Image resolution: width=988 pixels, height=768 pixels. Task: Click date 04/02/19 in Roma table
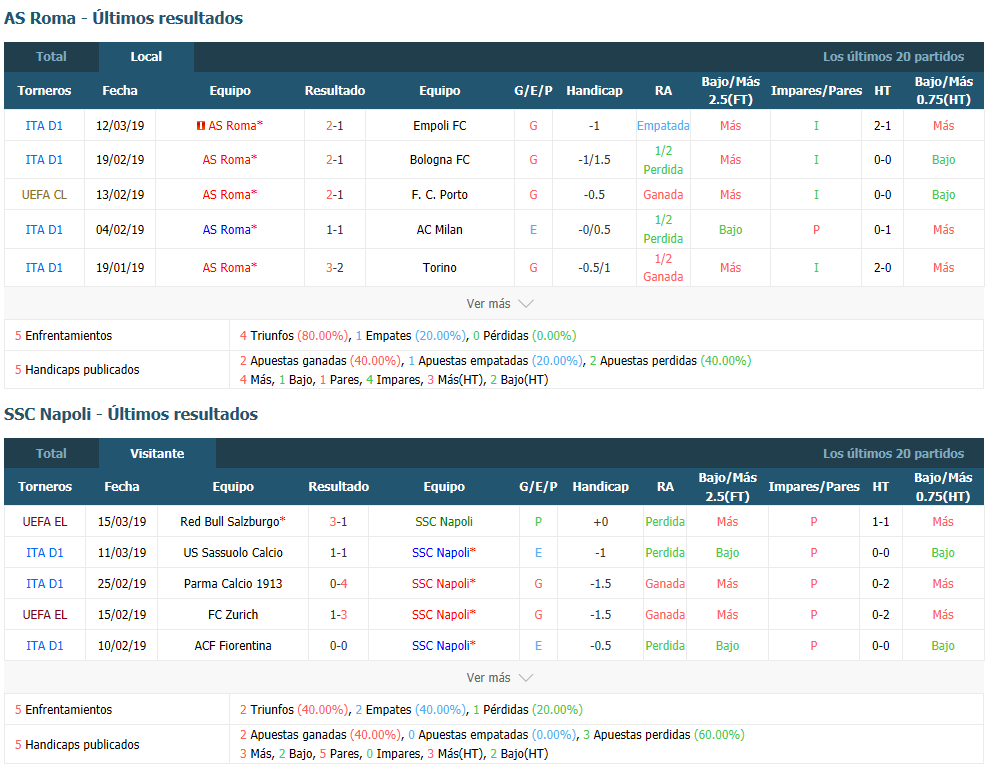tap(120, 230)
